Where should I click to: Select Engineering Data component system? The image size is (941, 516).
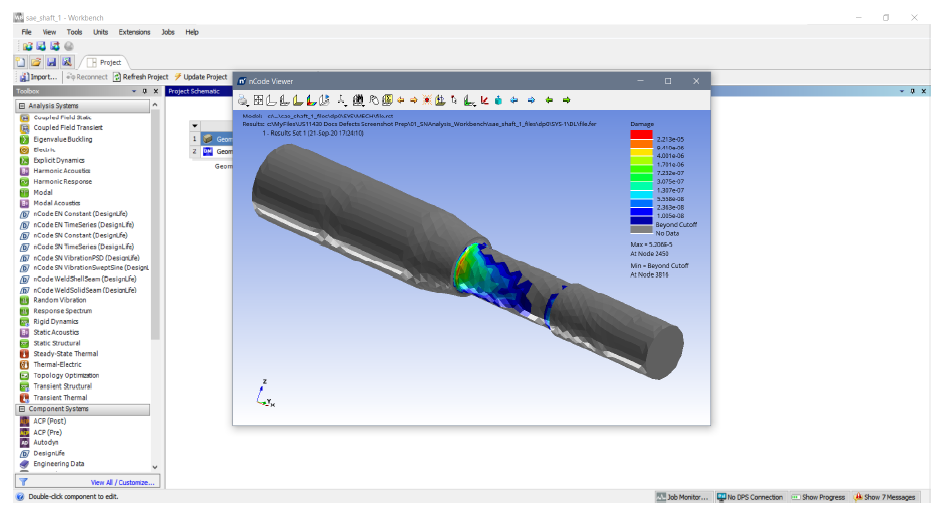(x=58, y=464)
